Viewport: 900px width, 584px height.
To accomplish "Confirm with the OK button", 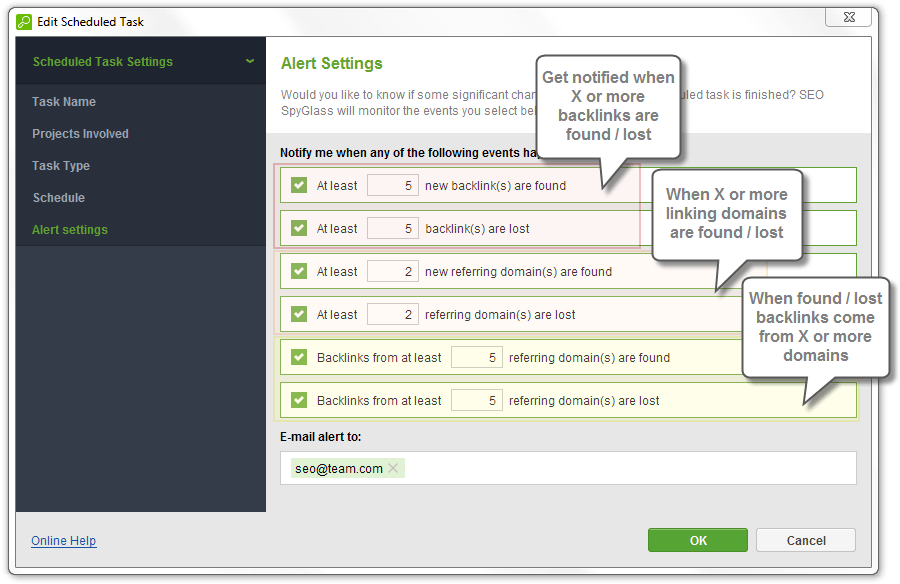I will tap(698, 540).
